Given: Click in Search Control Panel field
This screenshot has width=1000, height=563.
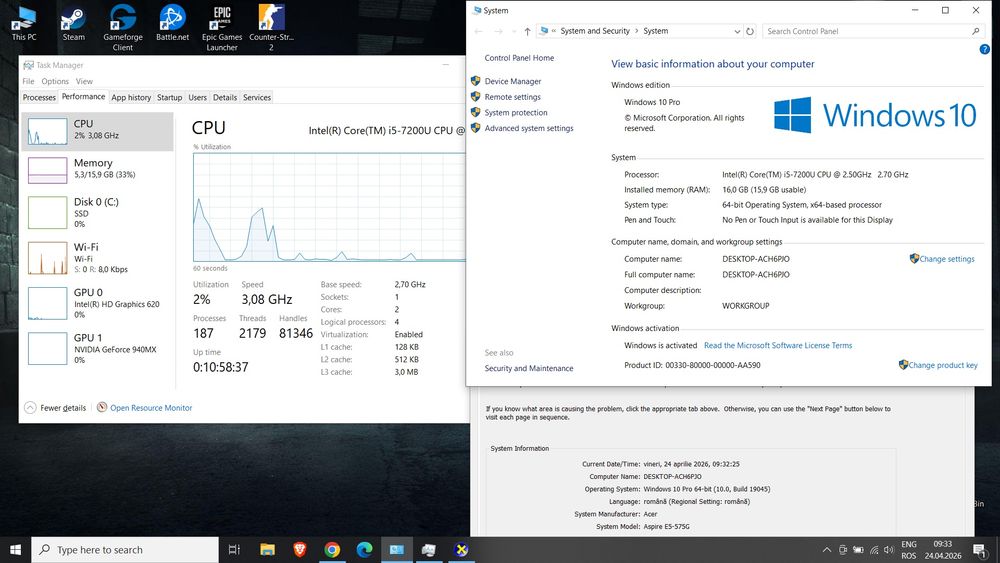Looking at the screenshot, I should pyautogui.click(x=867, y=31).
